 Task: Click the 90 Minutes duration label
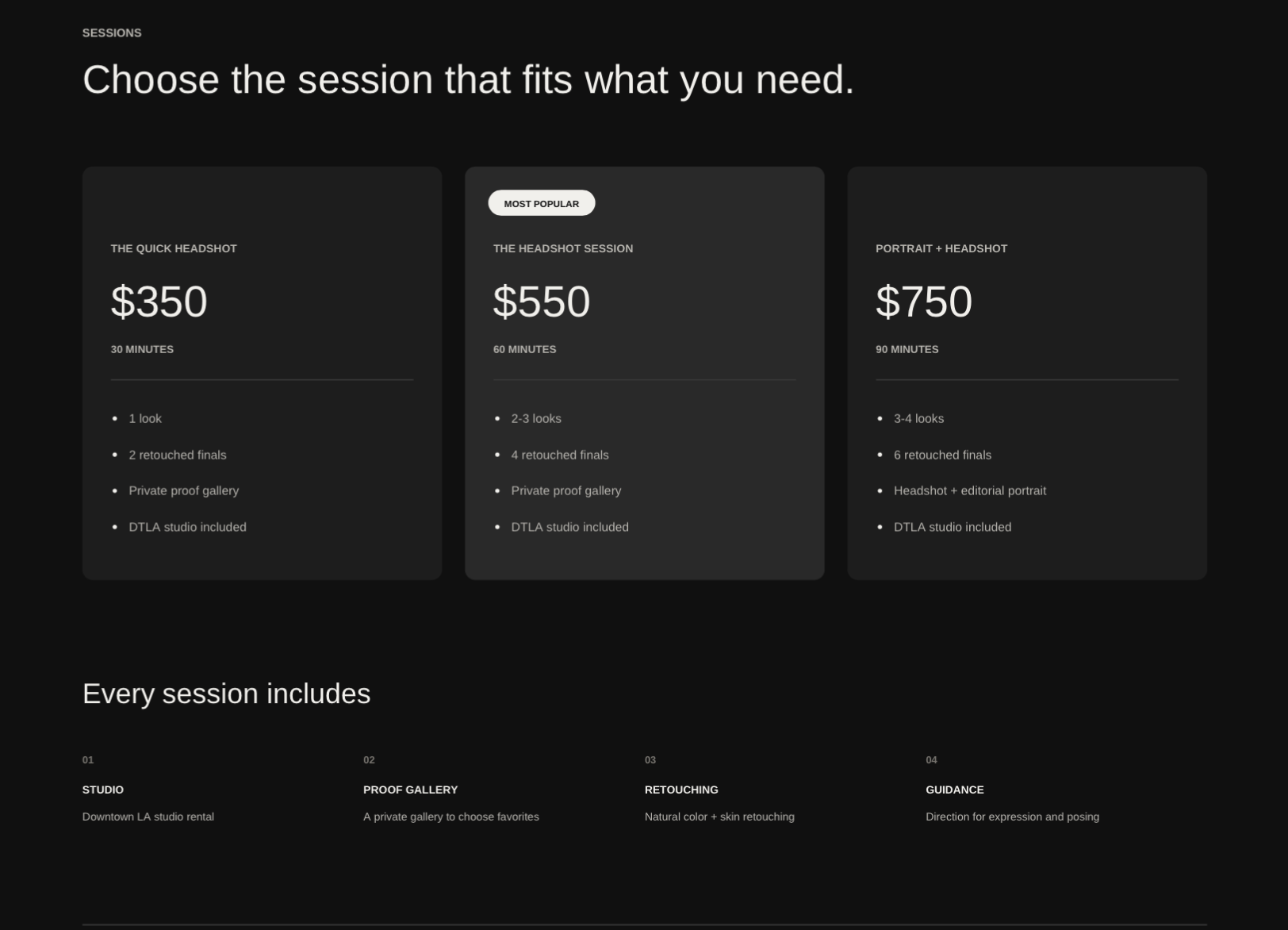(907, 349)
